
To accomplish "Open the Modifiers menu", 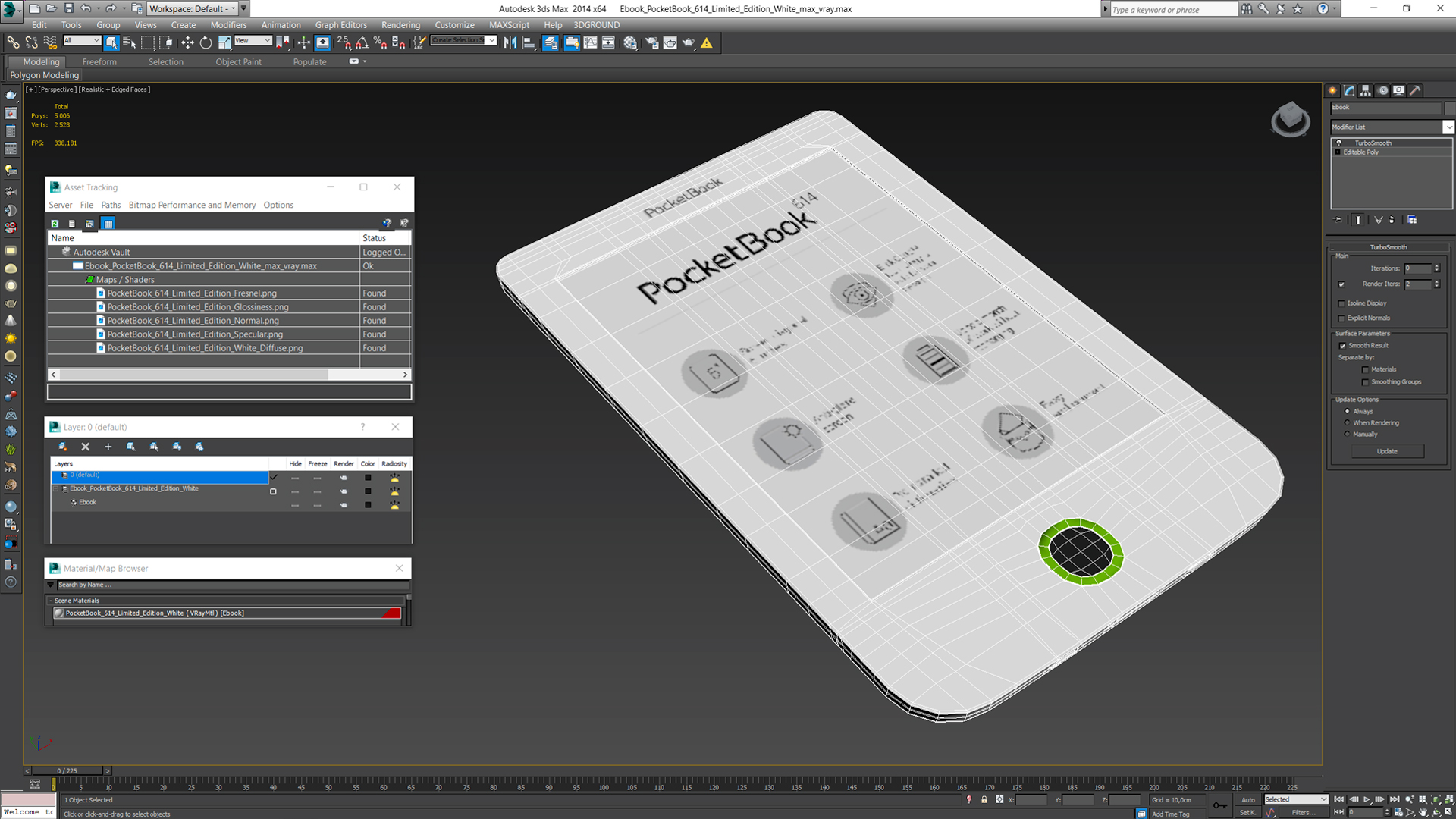I will 228,25.
